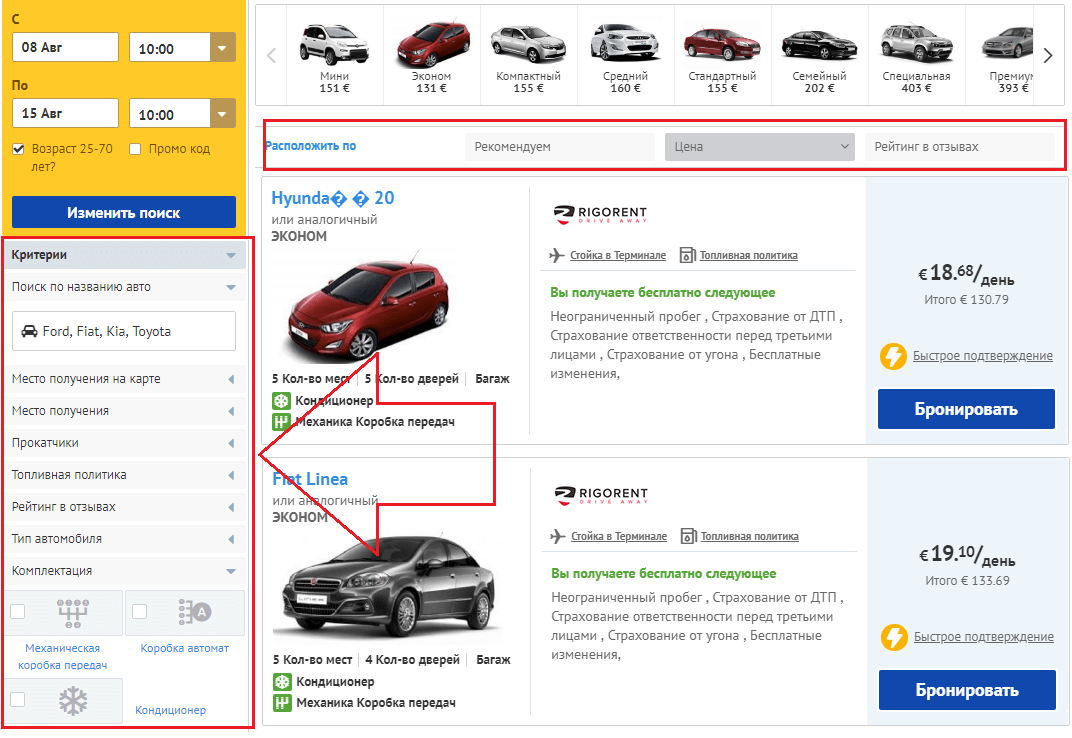Click the automatic gearbox filter icon
1072x738 pixels.
195,612
